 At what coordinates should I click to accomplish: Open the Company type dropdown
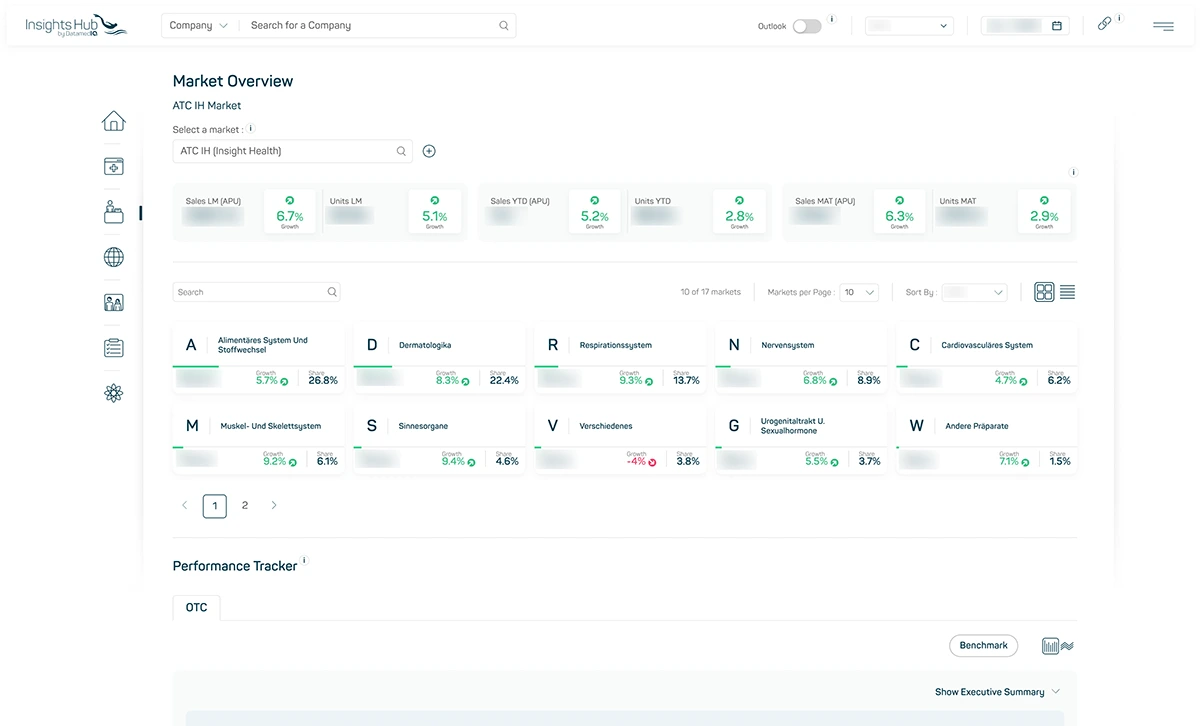[x=199, y=26]
